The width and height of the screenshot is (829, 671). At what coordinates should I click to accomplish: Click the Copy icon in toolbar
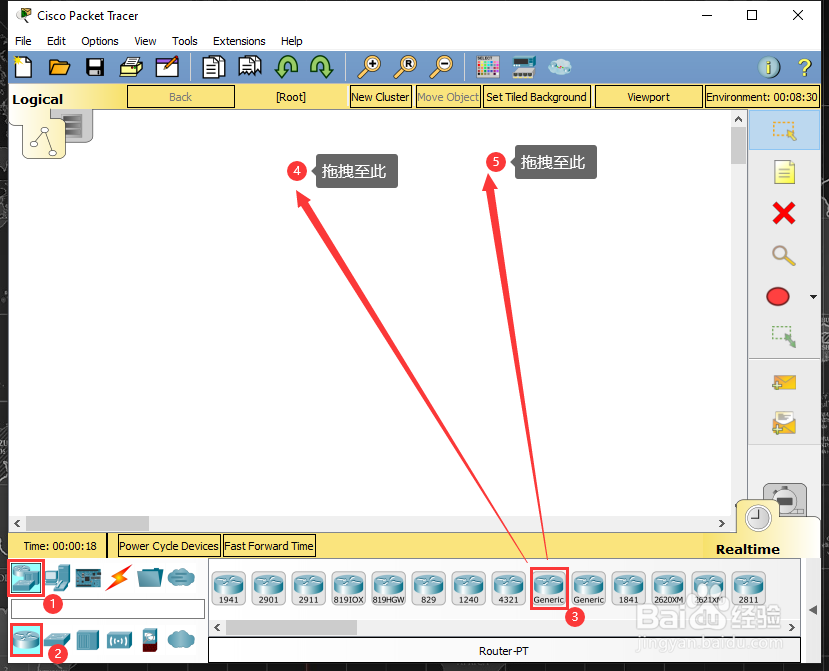tap(214, 67)
